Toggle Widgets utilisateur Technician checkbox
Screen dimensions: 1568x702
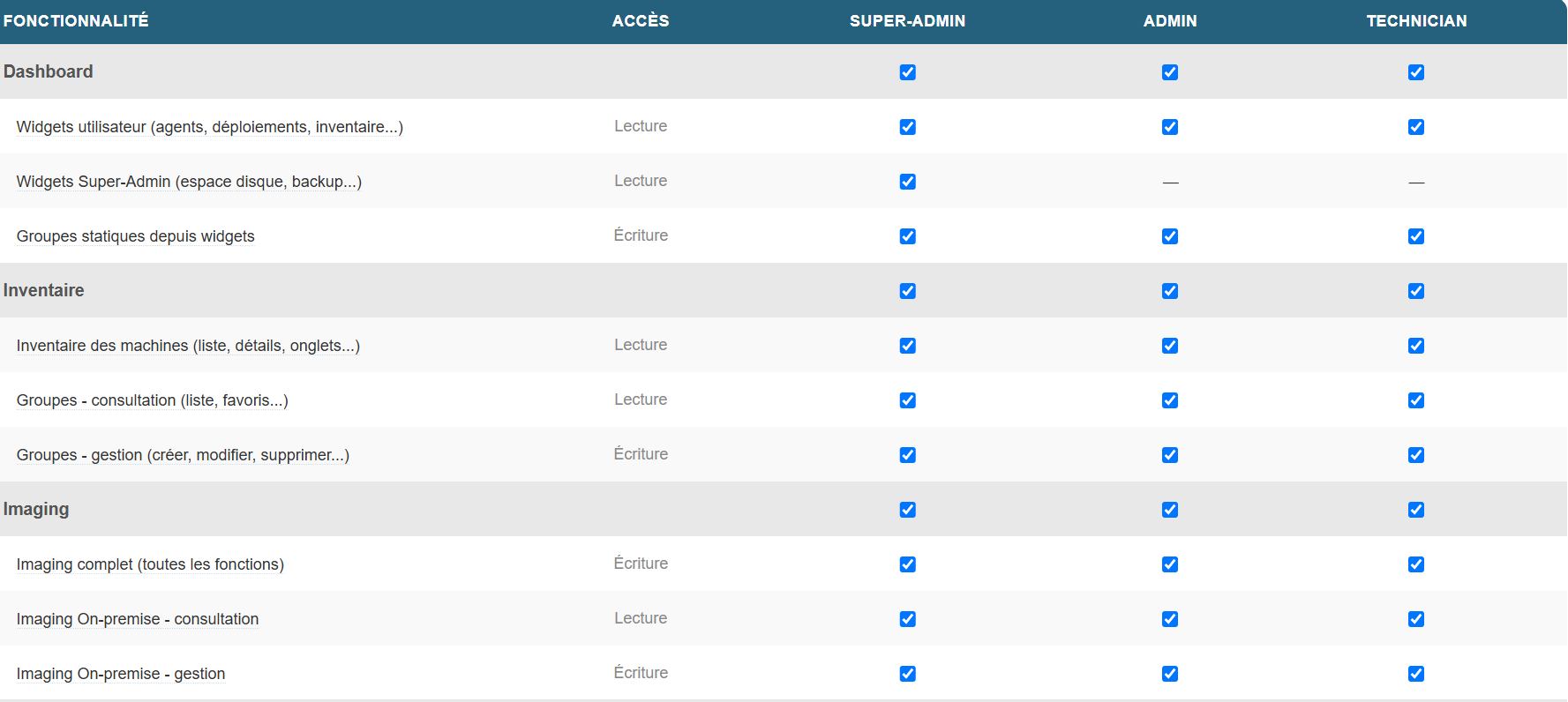click(x=1416, y=127)
